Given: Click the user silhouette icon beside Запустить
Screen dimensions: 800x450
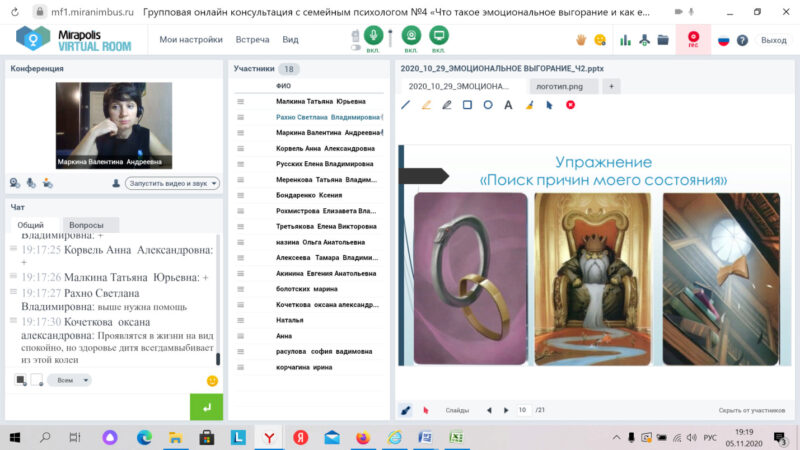Looking at the screenshot, I should [x=116, y=183].
